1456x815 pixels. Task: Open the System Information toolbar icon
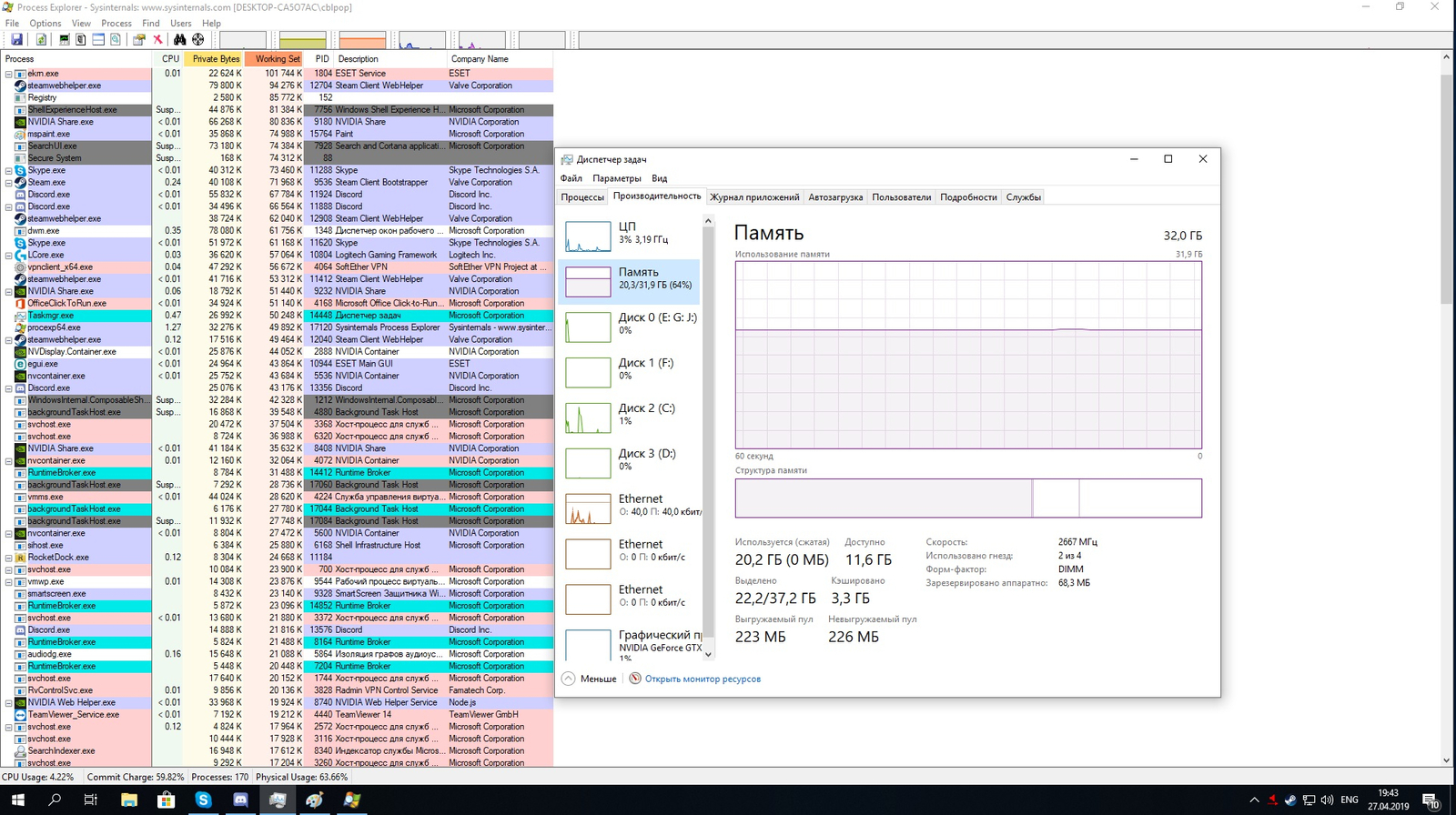point(64,39)
